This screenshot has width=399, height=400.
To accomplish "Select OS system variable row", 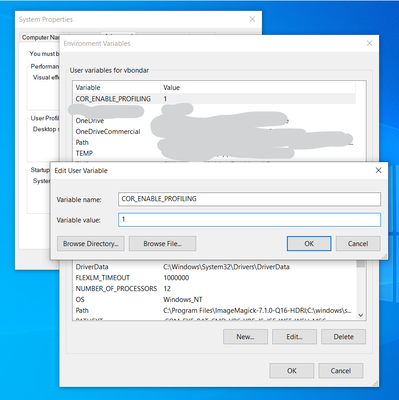I will [214, 299].
